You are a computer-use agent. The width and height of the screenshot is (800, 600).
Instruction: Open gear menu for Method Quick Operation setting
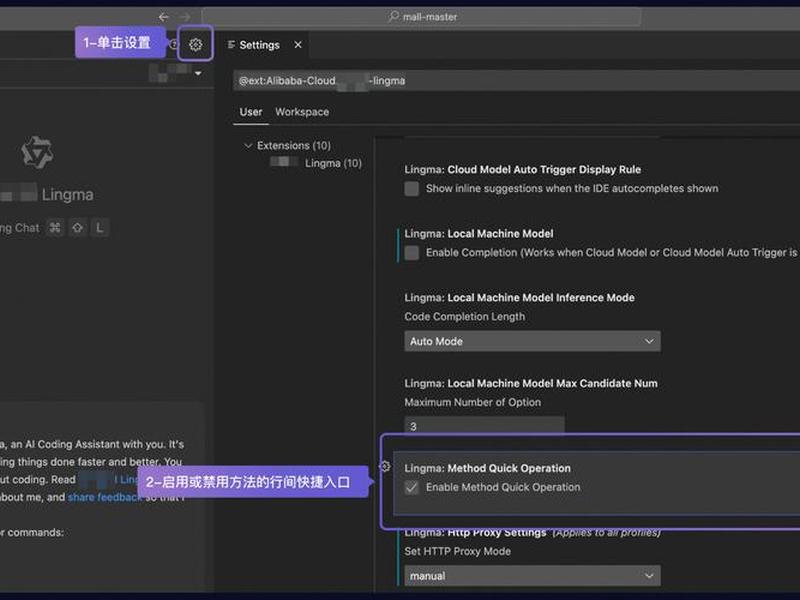pyautogui.click(x=385, y=466)
